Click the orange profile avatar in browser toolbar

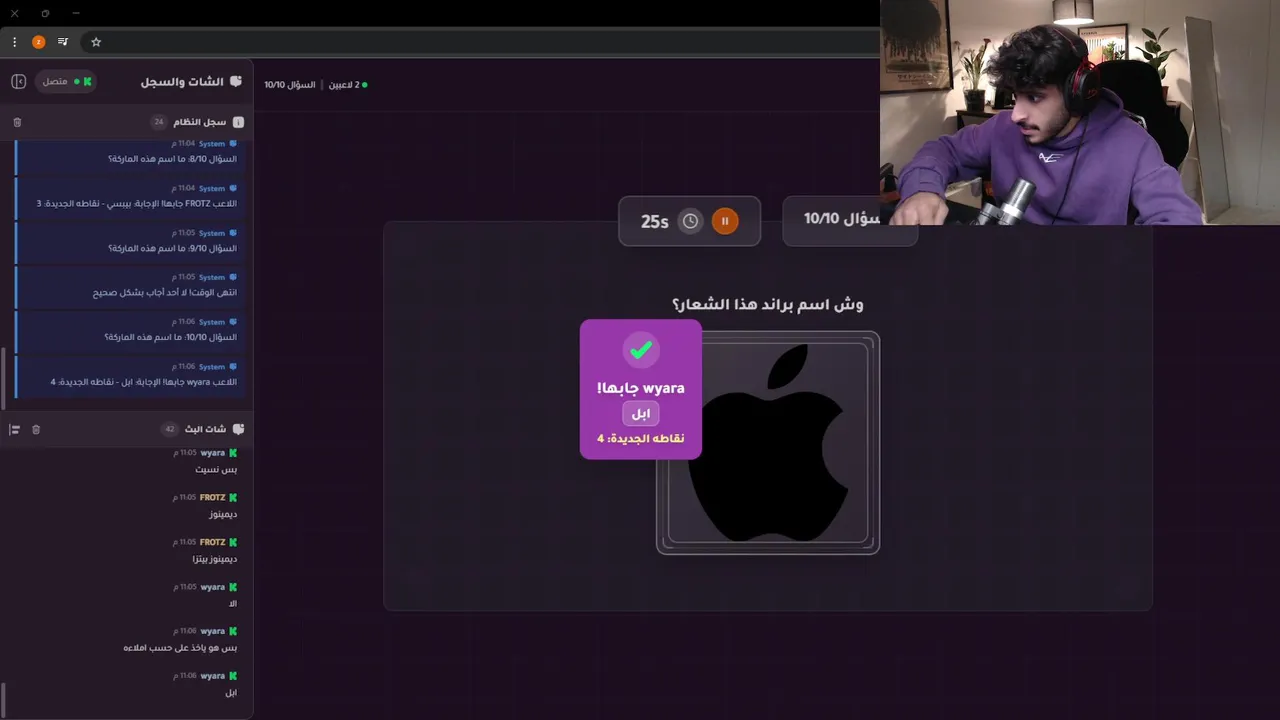click(x=38, y=42)
